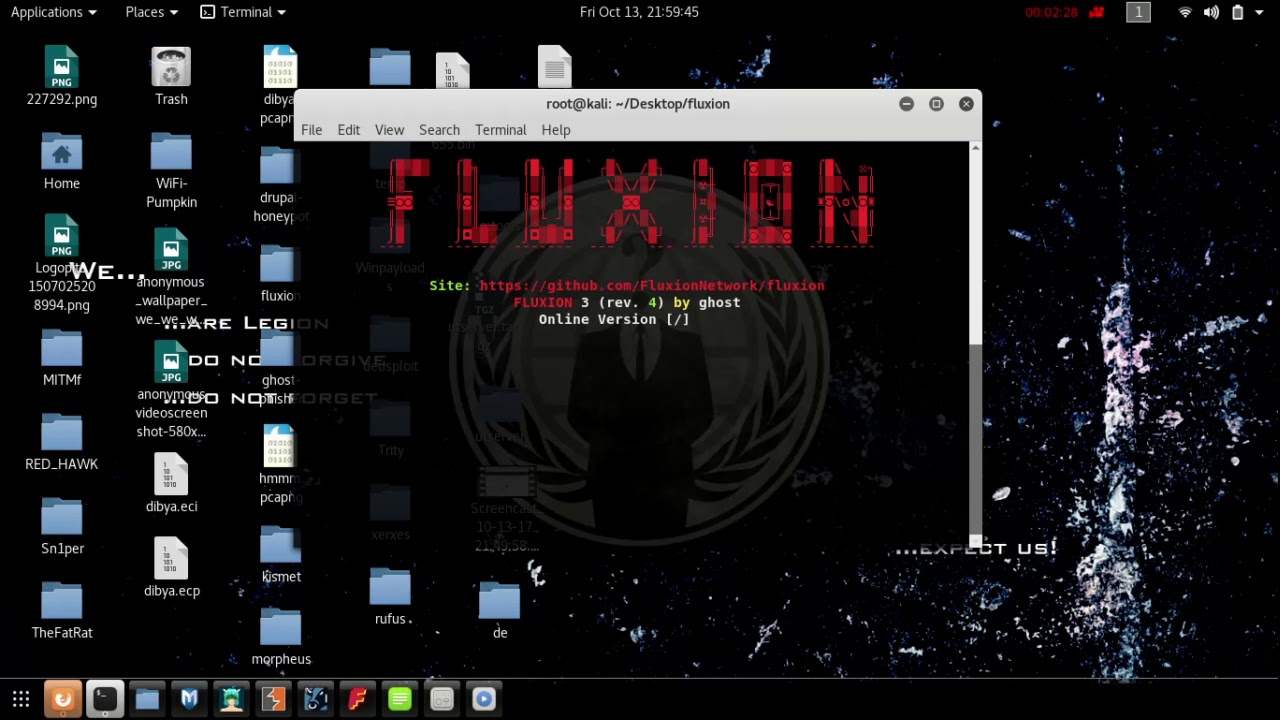Open the Files manager dock icon
Image resolution: width=1280 pixels, height=720 pixels.
pos(147,699)
